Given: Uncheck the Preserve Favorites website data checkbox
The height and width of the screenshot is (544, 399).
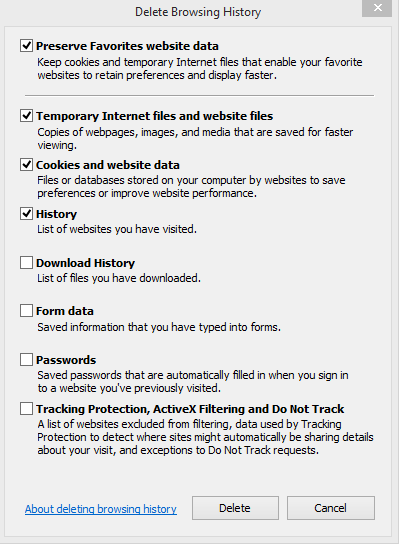Looking at the screenshot, I should point(26,46).
